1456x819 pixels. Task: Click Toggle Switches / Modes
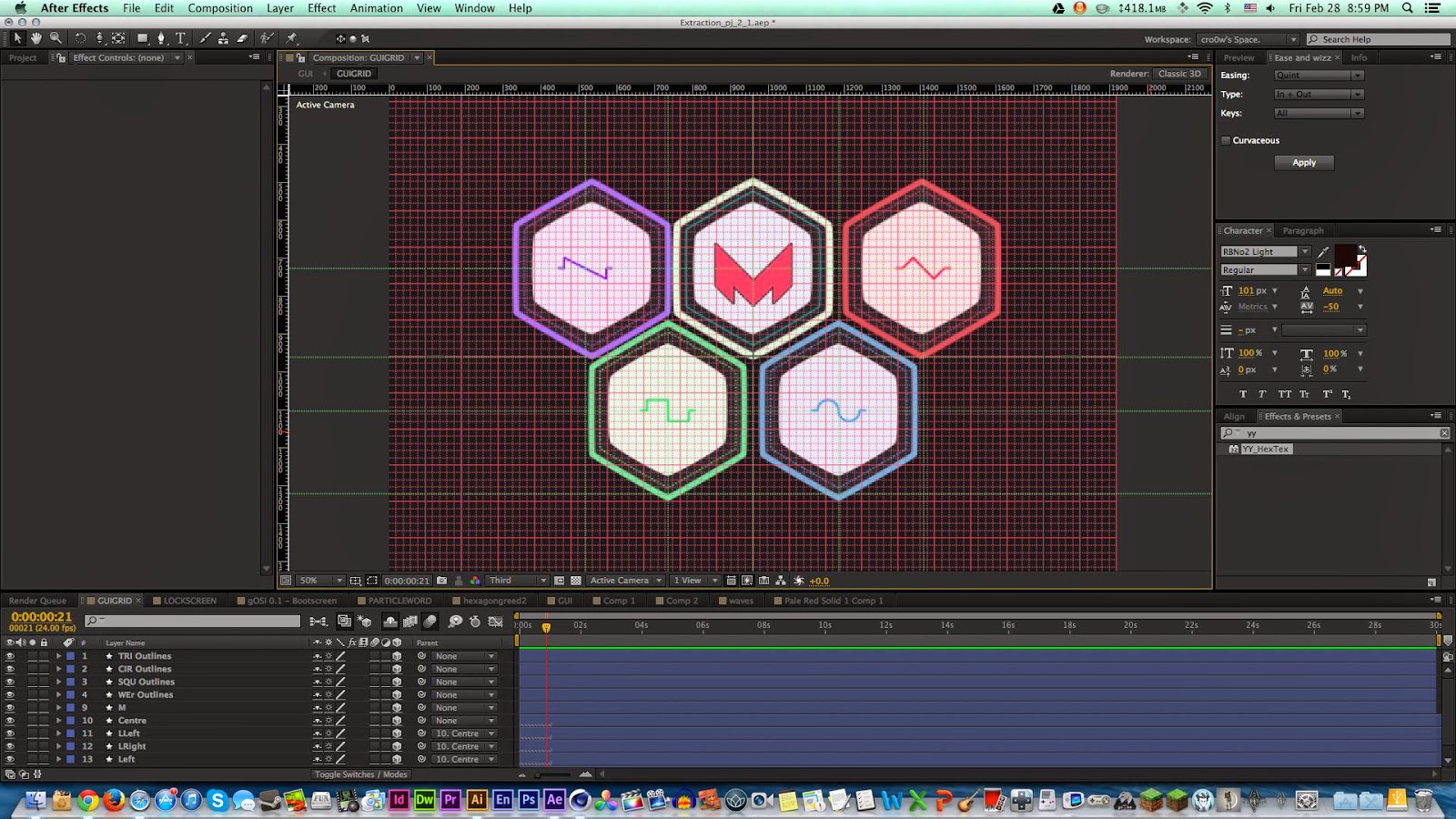pos(360,774)
